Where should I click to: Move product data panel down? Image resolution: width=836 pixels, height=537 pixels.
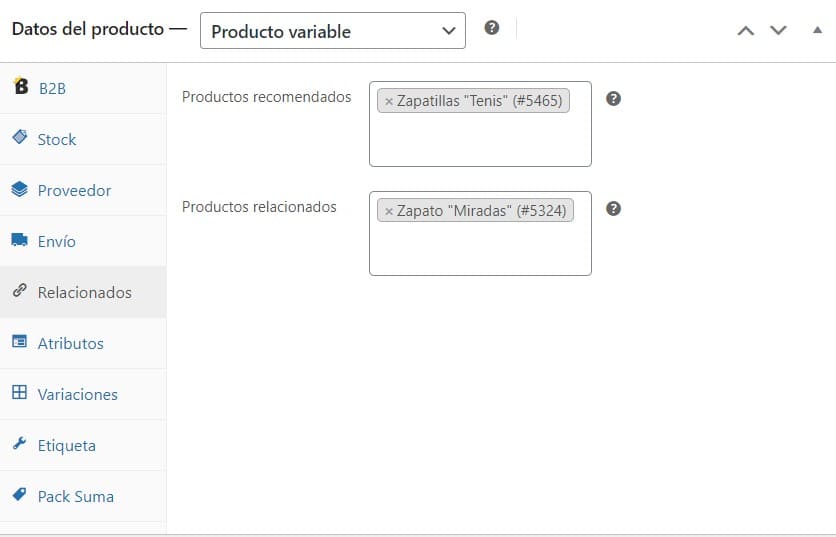[x=778, y=30]
